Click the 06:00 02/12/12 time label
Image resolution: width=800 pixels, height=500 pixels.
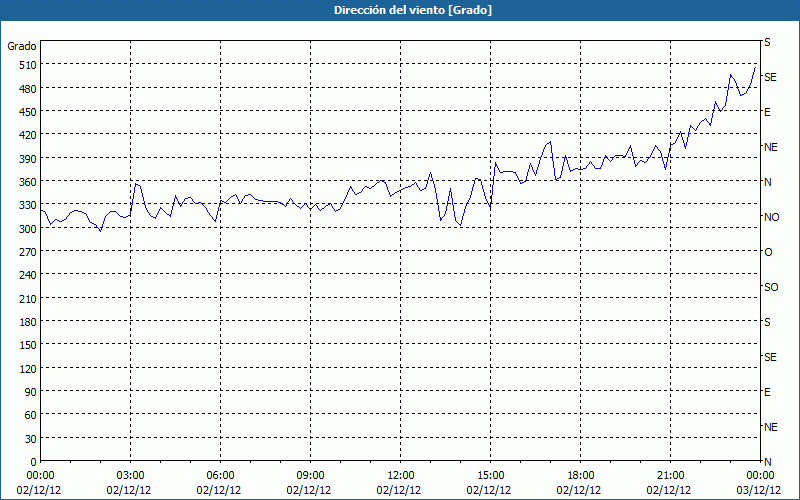point(220,483)
